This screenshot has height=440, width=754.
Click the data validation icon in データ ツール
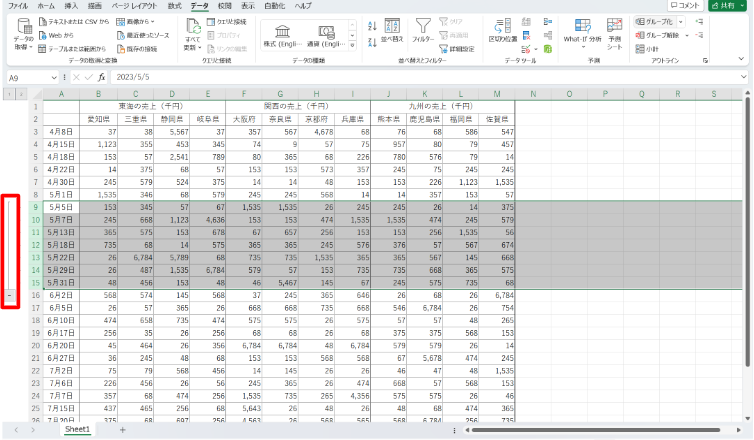point(526,49)
